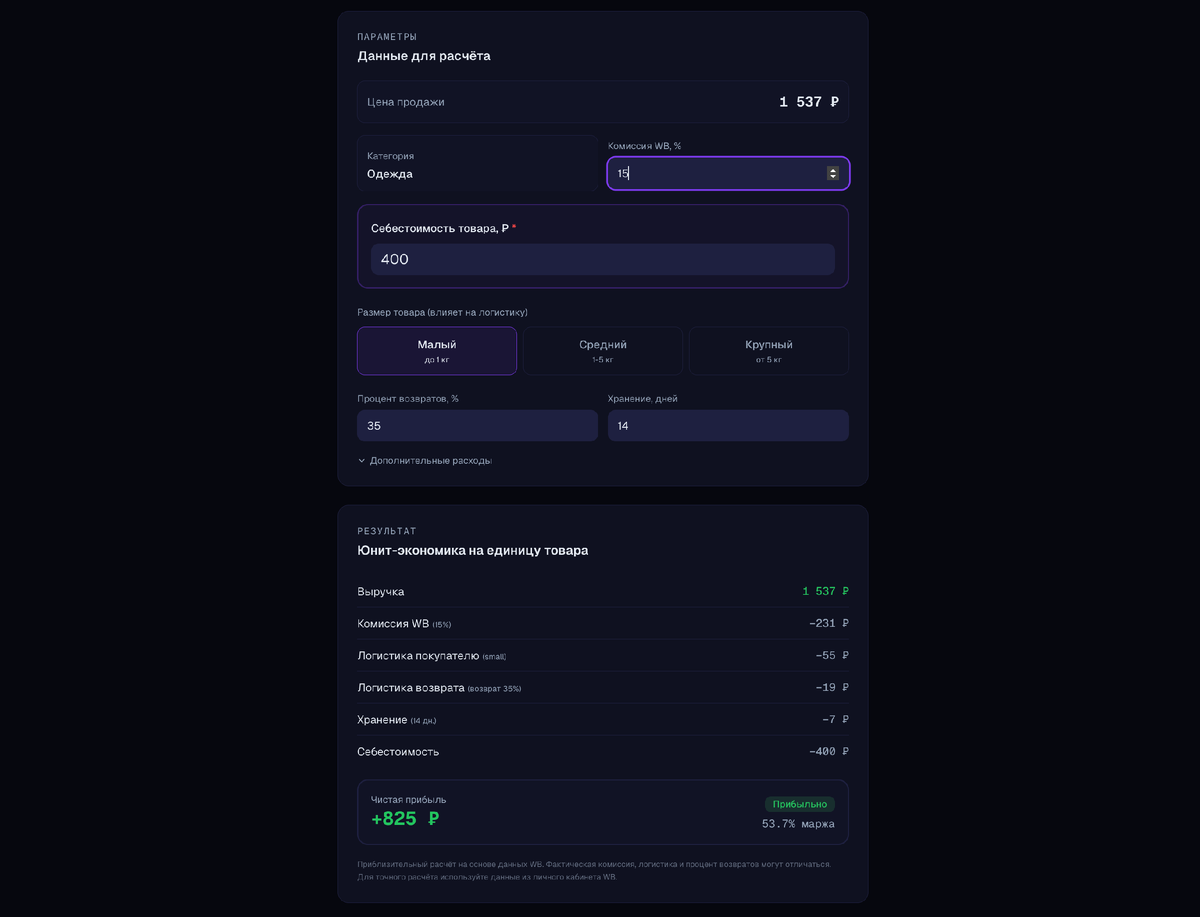The width and height of the screenshot is (1200, 917).
Task: Click the Комиссия WB result row
Action: click(x=603, y=623)
